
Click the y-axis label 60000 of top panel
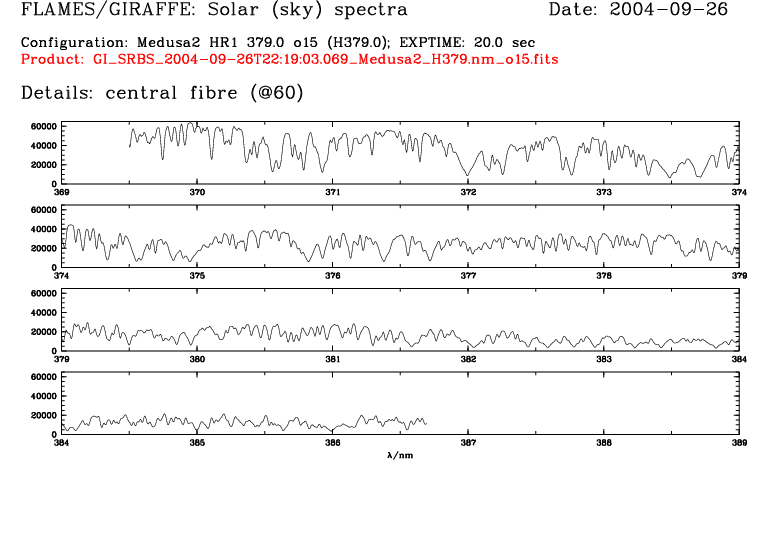(44, 127)
